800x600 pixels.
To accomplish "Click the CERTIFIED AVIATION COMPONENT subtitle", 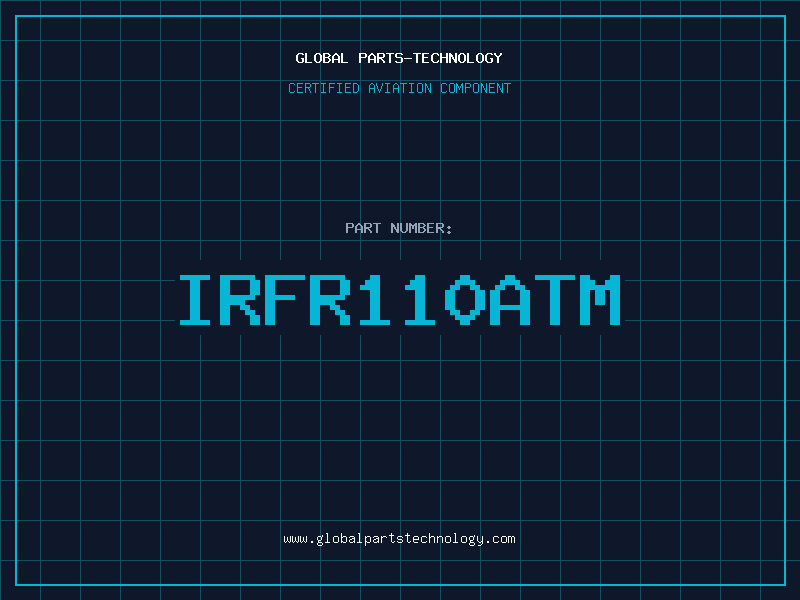I will point(399,88).
